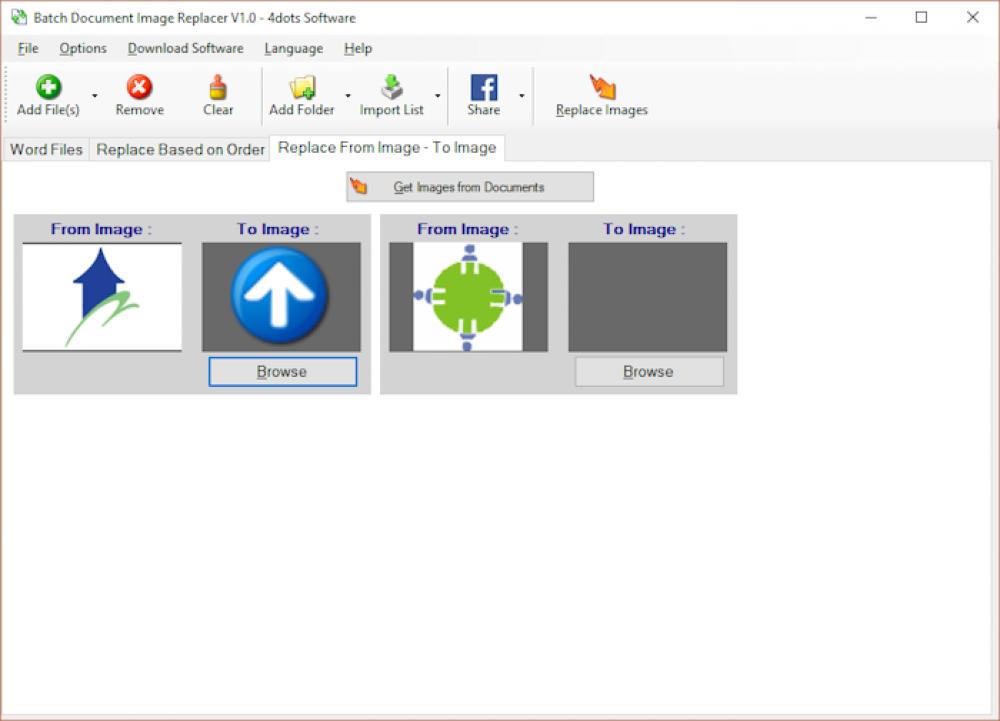Image resolution: width=1000 pixels, height=721 pixels.
Task: Open the Replace Based on Order tab
Action: (x=180, y=149)
